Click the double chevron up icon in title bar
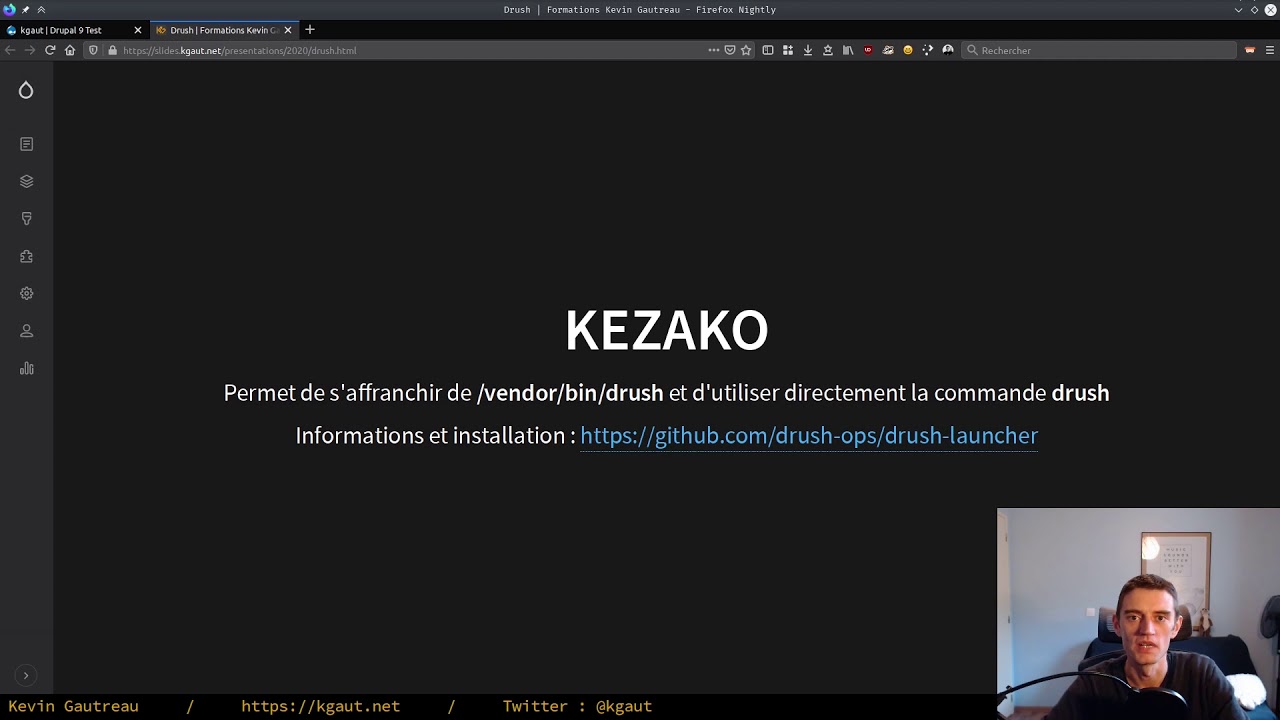This screenshot has height=720, width=1280. tap(41, 9)
